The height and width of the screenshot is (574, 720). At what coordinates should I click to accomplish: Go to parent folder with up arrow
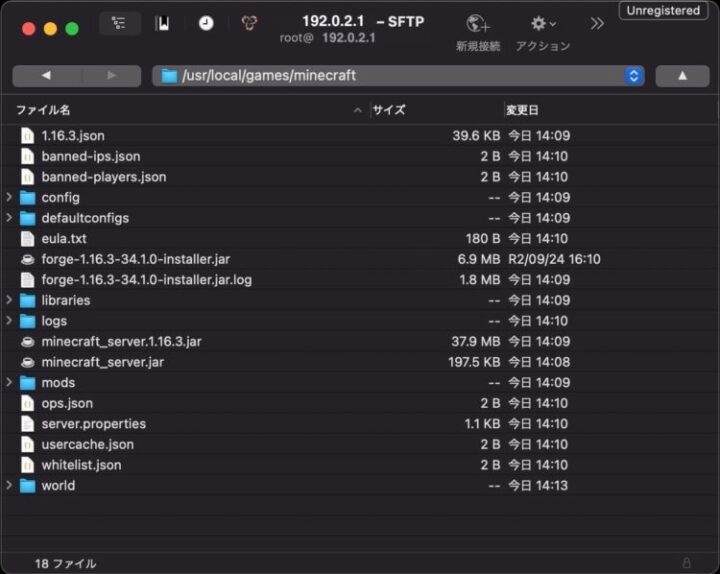682,76
